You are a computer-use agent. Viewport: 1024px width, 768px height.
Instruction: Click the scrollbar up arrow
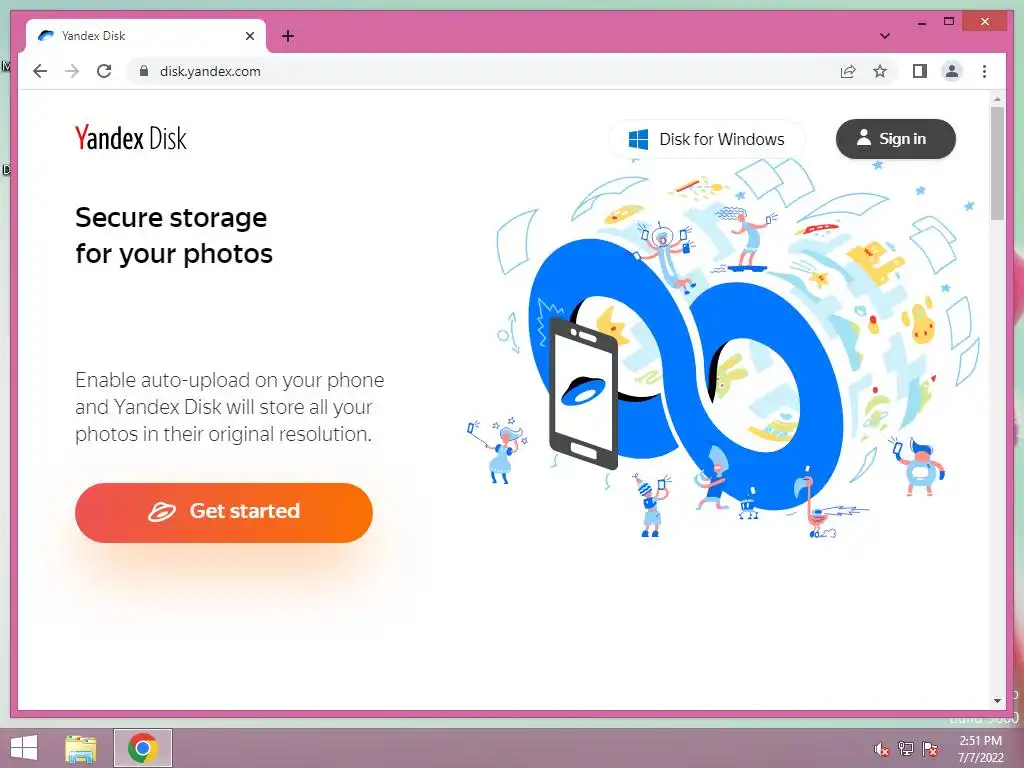[x=997, y=99]
